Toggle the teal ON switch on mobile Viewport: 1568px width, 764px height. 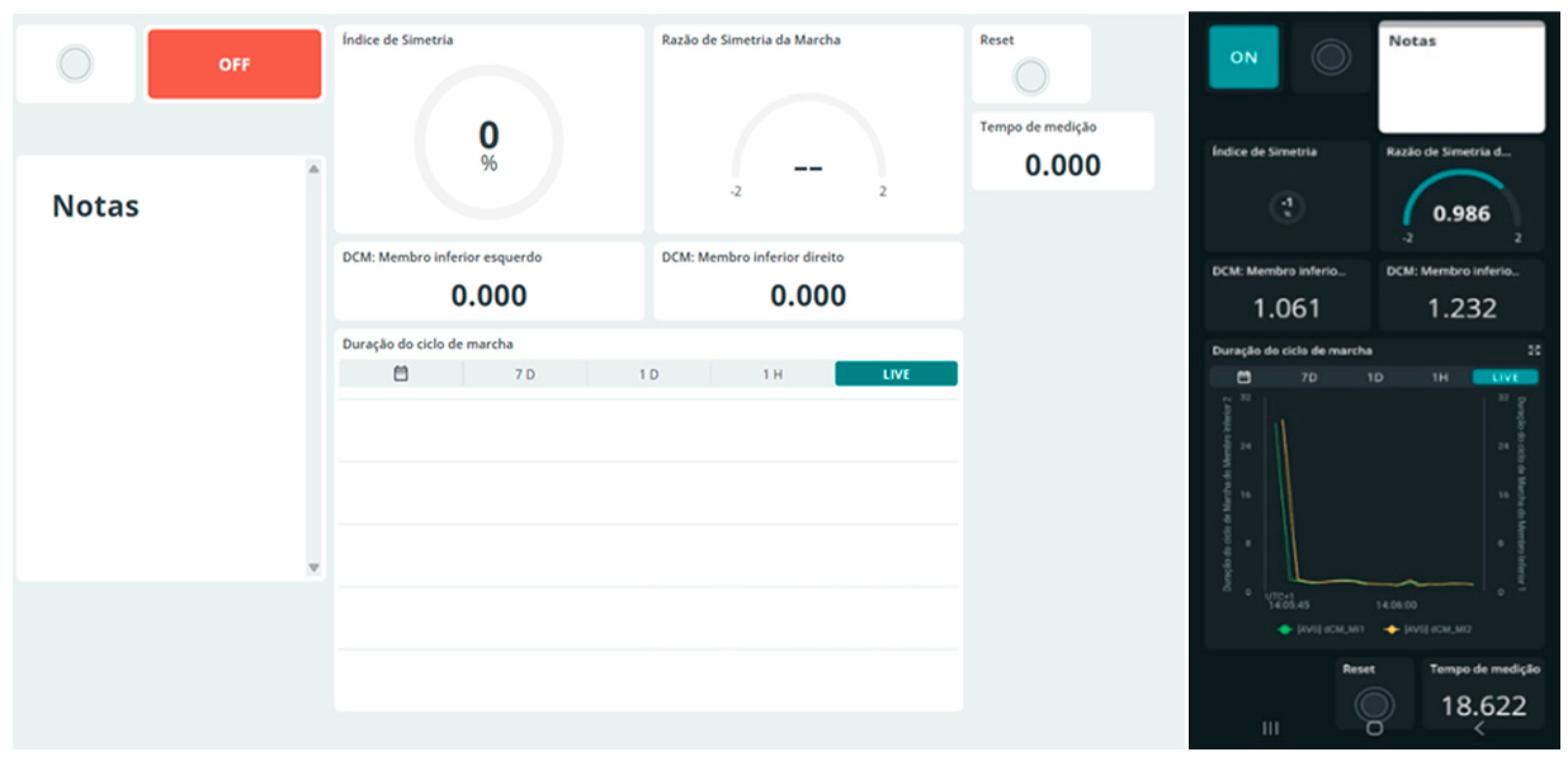(1243, 58)
